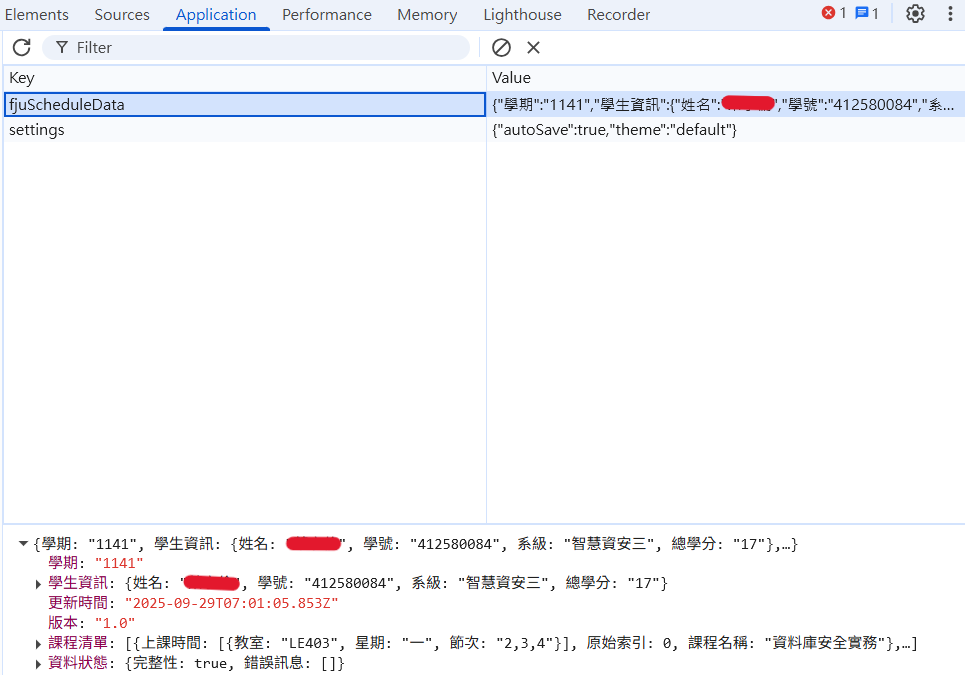Collapse the root JSON object preview
Image resolution: width=965 pixels, height=675 pixels.
click(x=23, y=544)
